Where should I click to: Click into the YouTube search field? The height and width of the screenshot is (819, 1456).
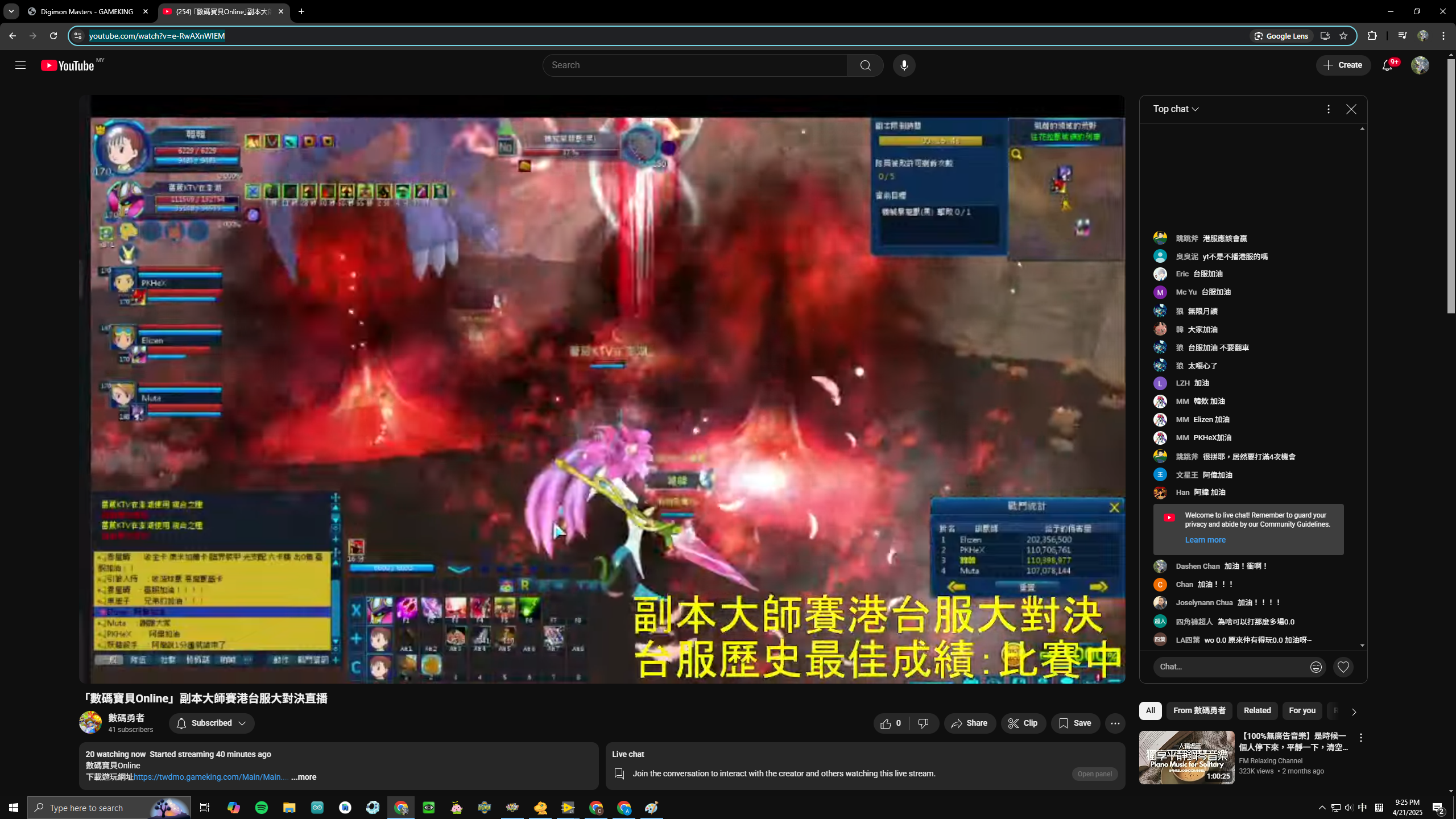tap(695, 65)
